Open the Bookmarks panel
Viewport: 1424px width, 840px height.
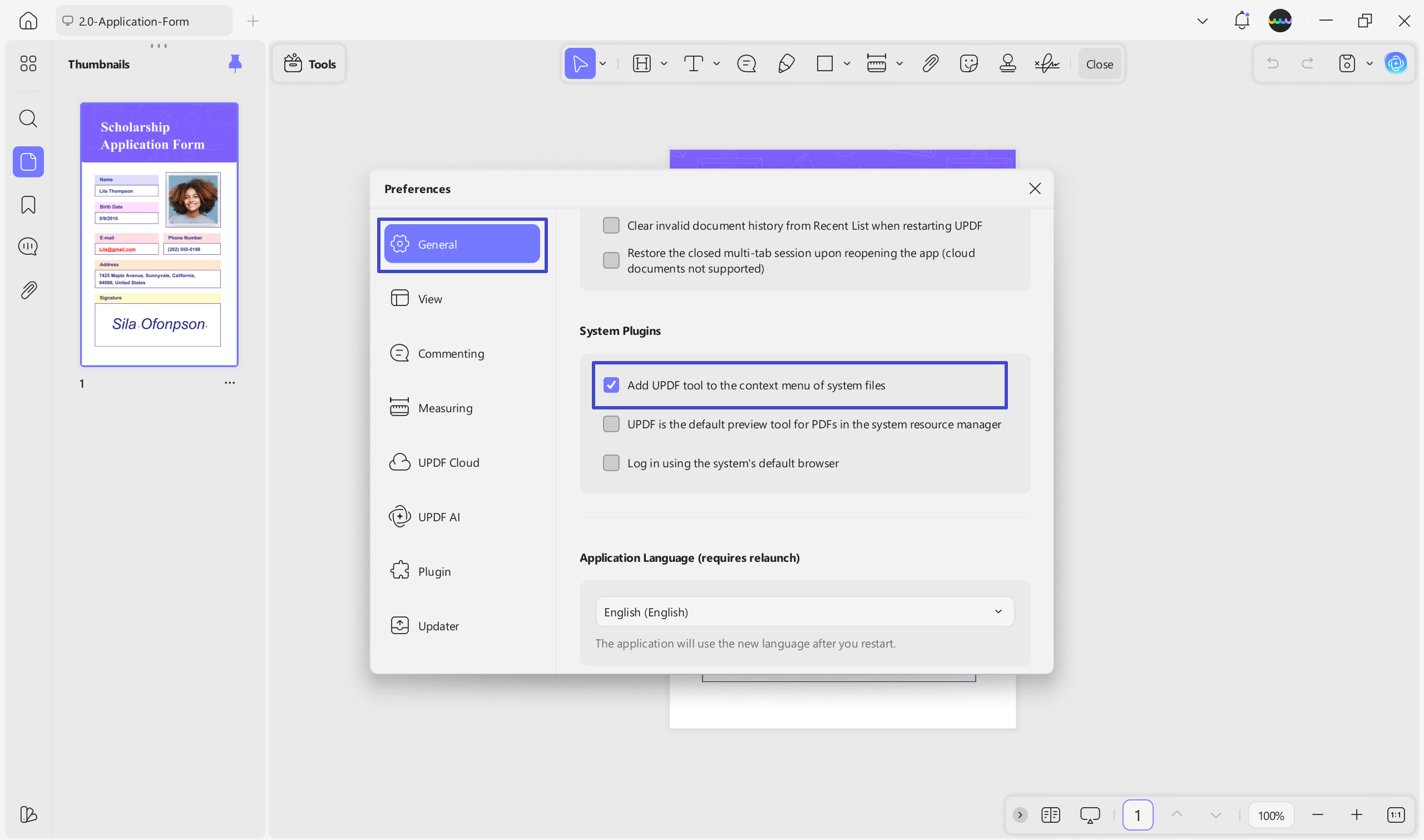click(x=28, y=205)
